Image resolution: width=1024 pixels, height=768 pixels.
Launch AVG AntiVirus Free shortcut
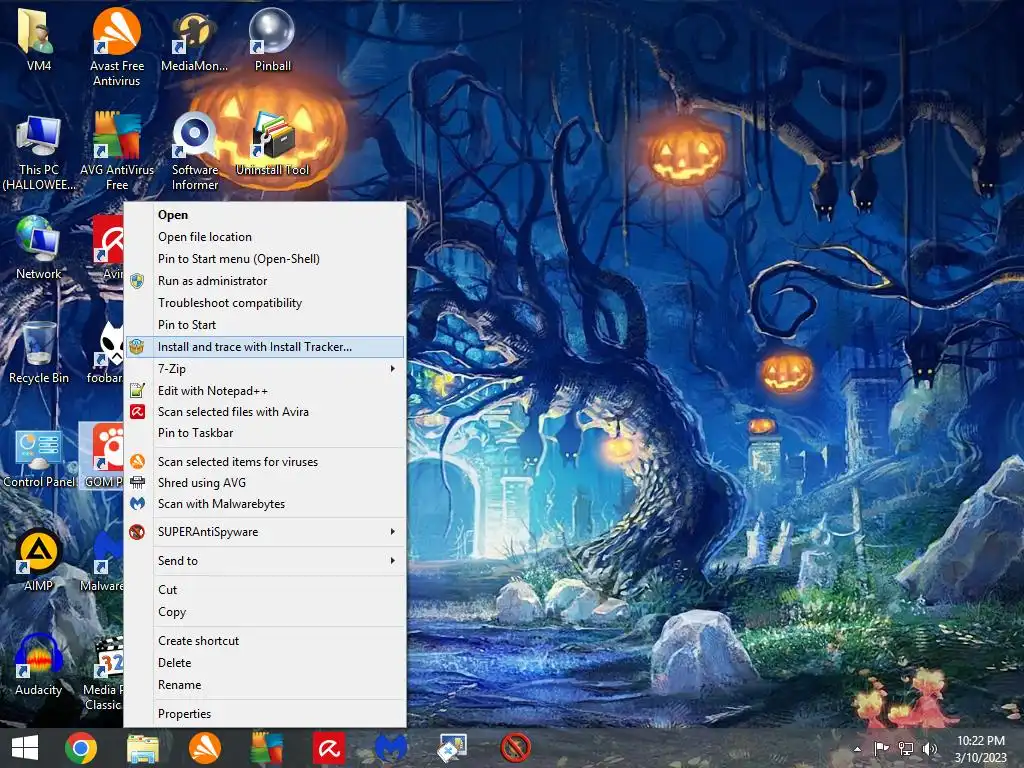116,152
